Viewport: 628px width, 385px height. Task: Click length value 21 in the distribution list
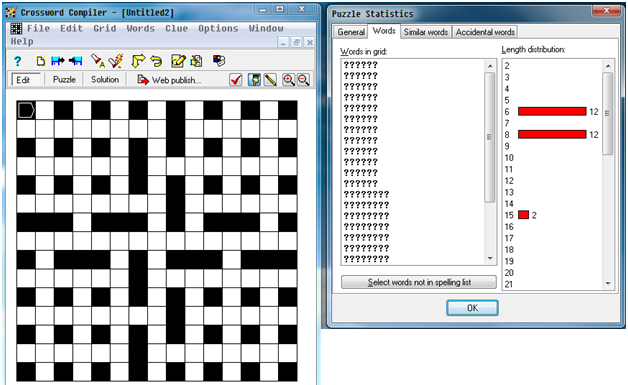509,284
